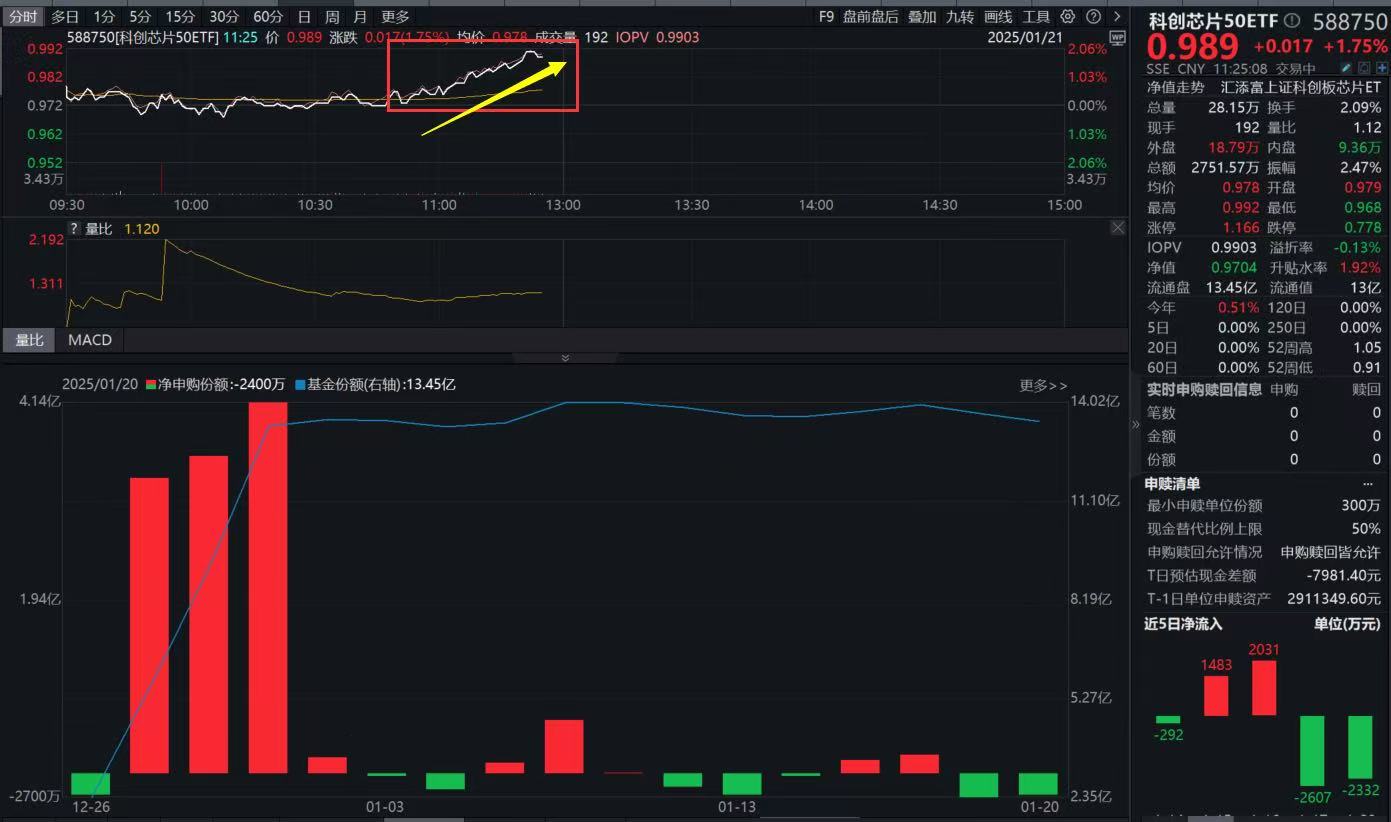Click the magnifier icon next to the pencil
Screen dimensions: 1391x822
click(x=1364, y=67)
